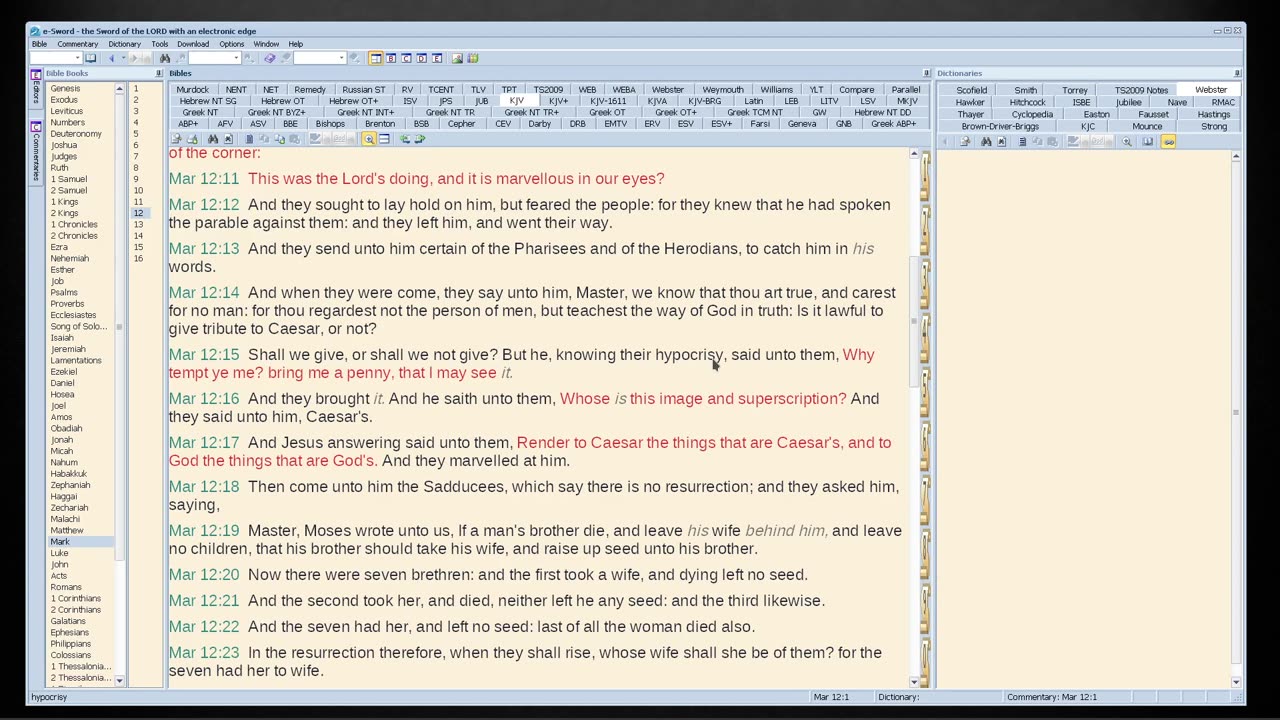Select the Strong dictionary tab
Screen dimensions: 1280x720
tap(1213, 127)
